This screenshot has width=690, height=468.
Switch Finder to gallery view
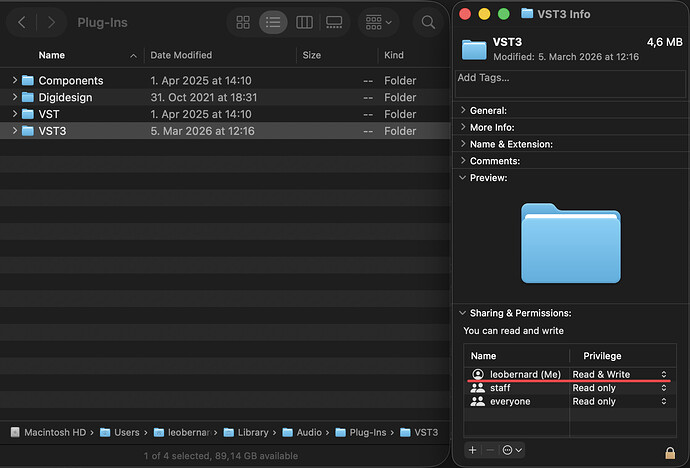point(335,22)
